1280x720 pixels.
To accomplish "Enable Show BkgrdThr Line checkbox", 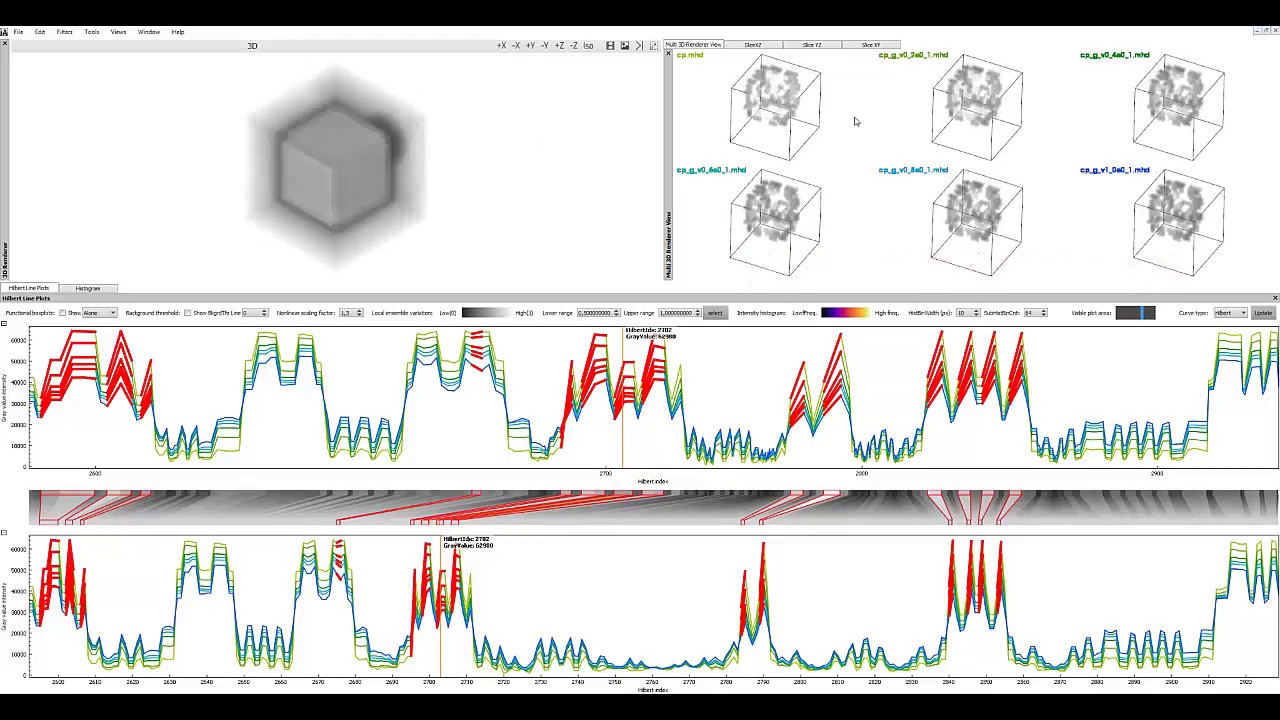I will coord(187,313).
